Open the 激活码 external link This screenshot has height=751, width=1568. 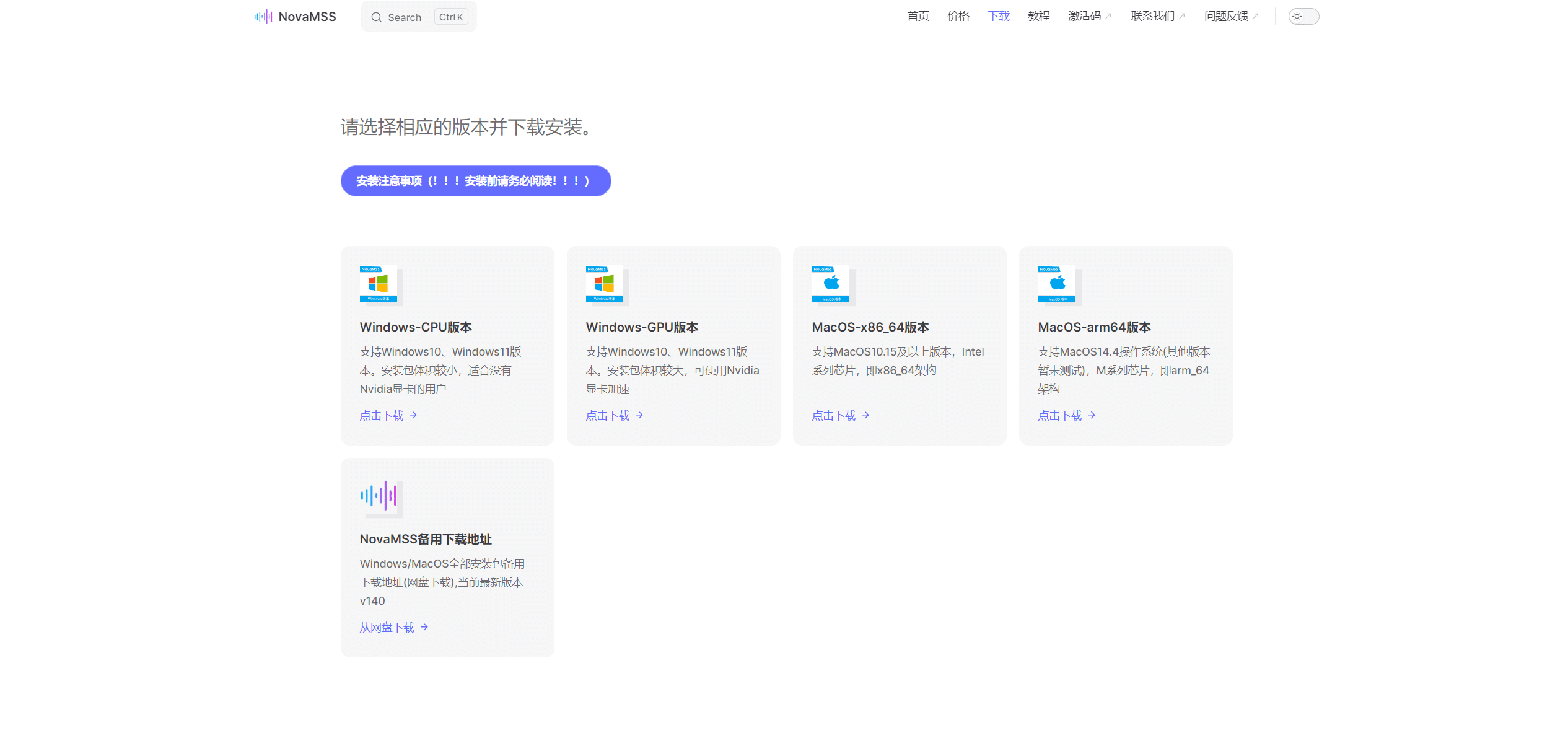pyautogui.click(x=1085, y=16)
